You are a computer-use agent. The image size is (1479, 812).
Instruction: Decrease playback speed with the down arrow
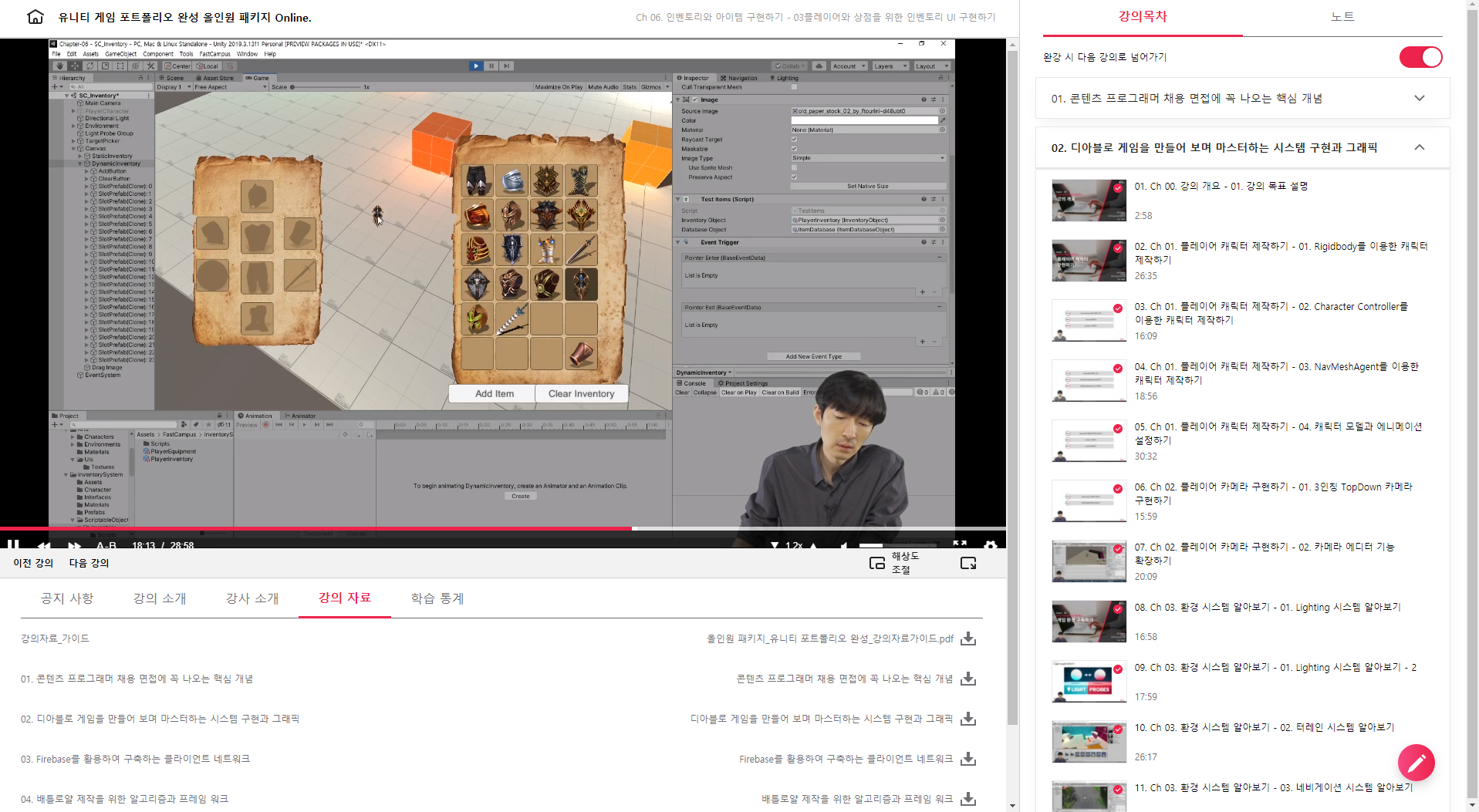775,544
